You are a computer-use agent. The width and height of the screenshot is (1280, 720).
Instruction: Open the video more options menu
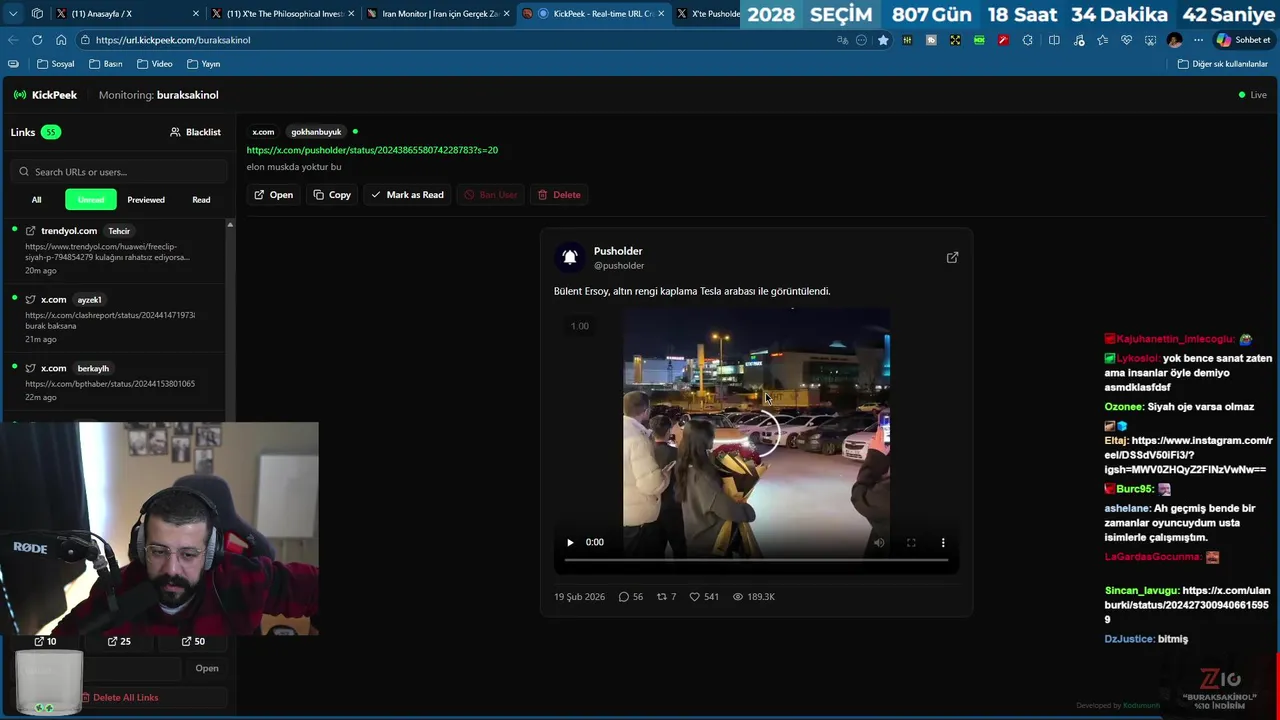click(943, 542)
